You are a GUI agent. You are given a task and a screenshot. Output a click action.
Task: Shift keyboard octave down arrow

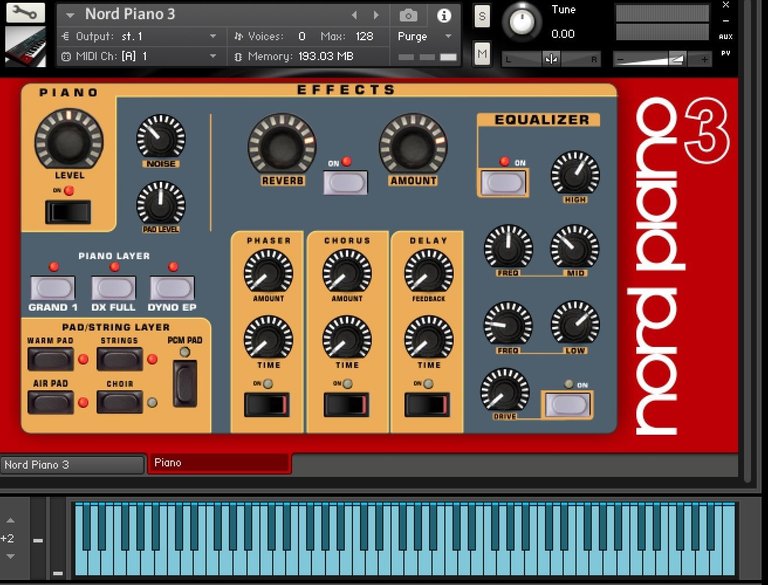point(10,557)
